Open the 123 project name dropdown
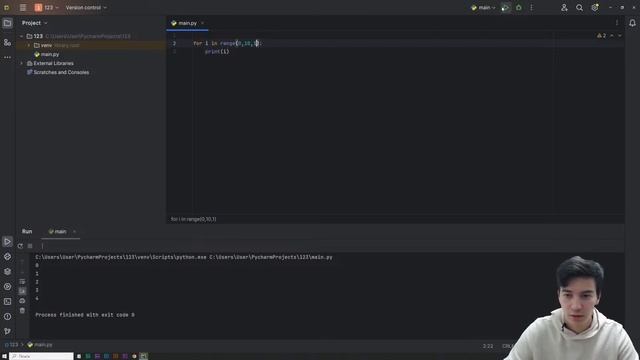 [47, 8]
